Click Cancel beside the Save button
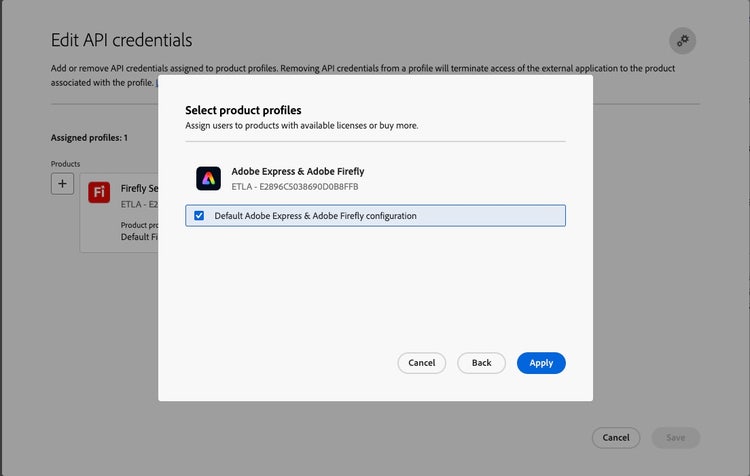This screenshot has height=476, width=750. click(x=616, y=437)
